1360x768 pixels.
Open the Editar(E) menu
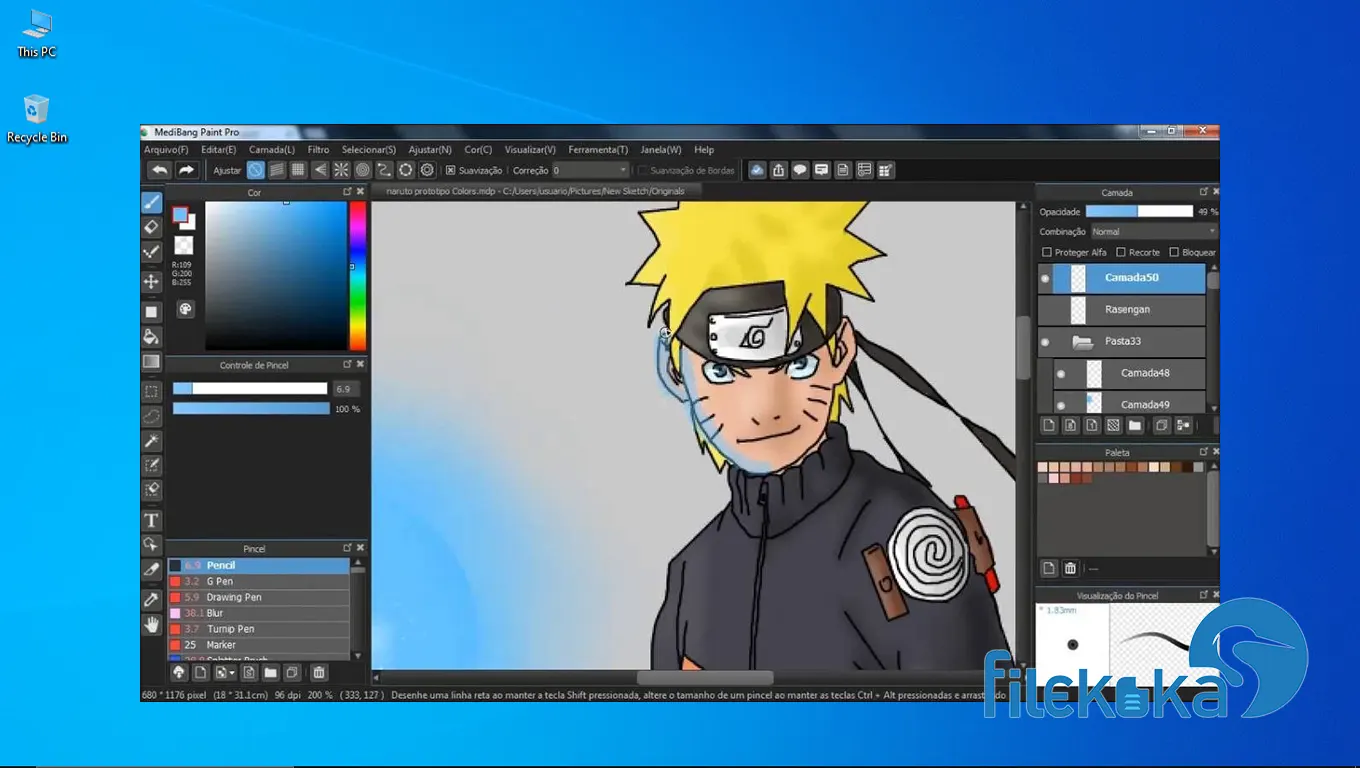point(218,149)
